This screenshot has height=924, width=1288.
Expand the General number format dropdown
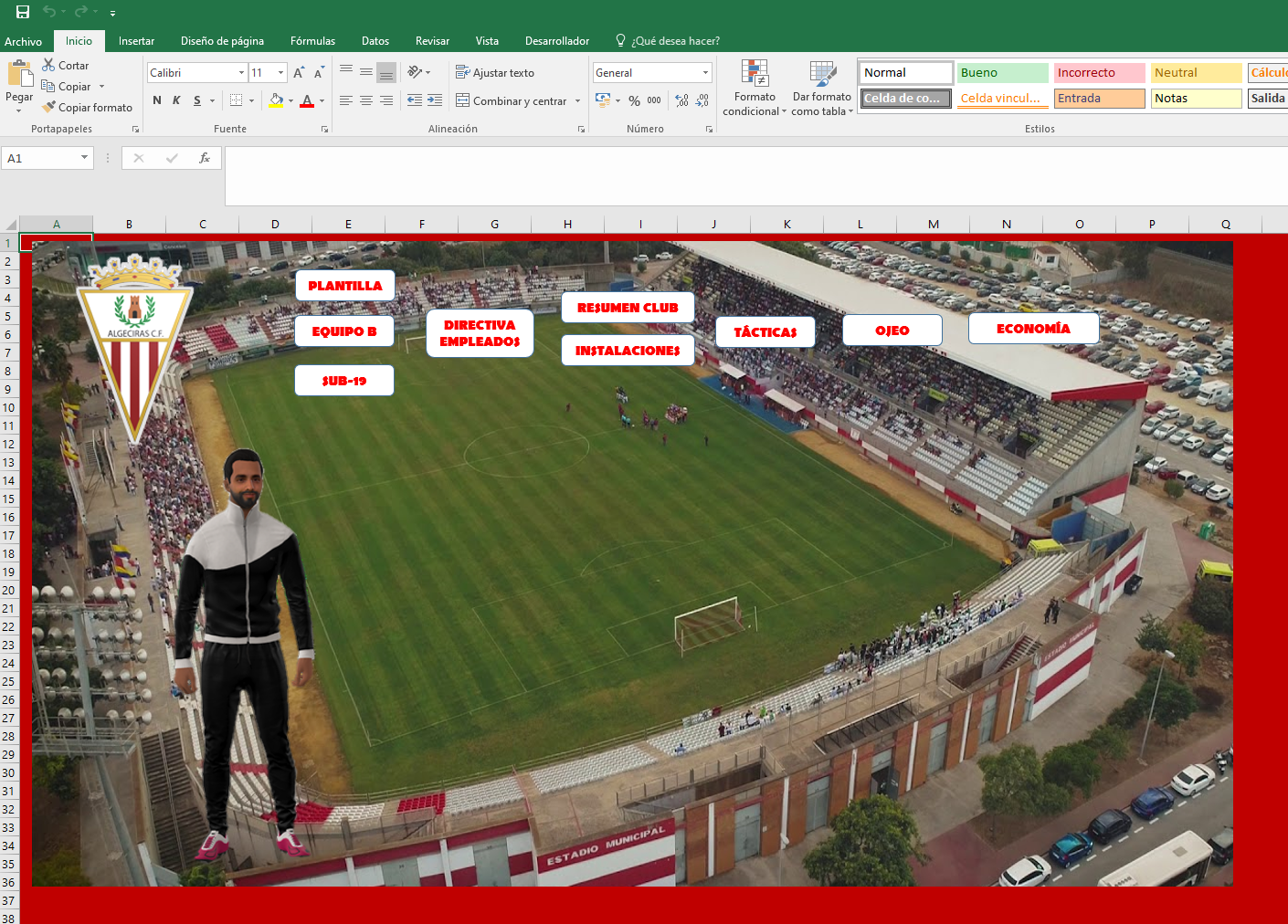click(705, 73)
